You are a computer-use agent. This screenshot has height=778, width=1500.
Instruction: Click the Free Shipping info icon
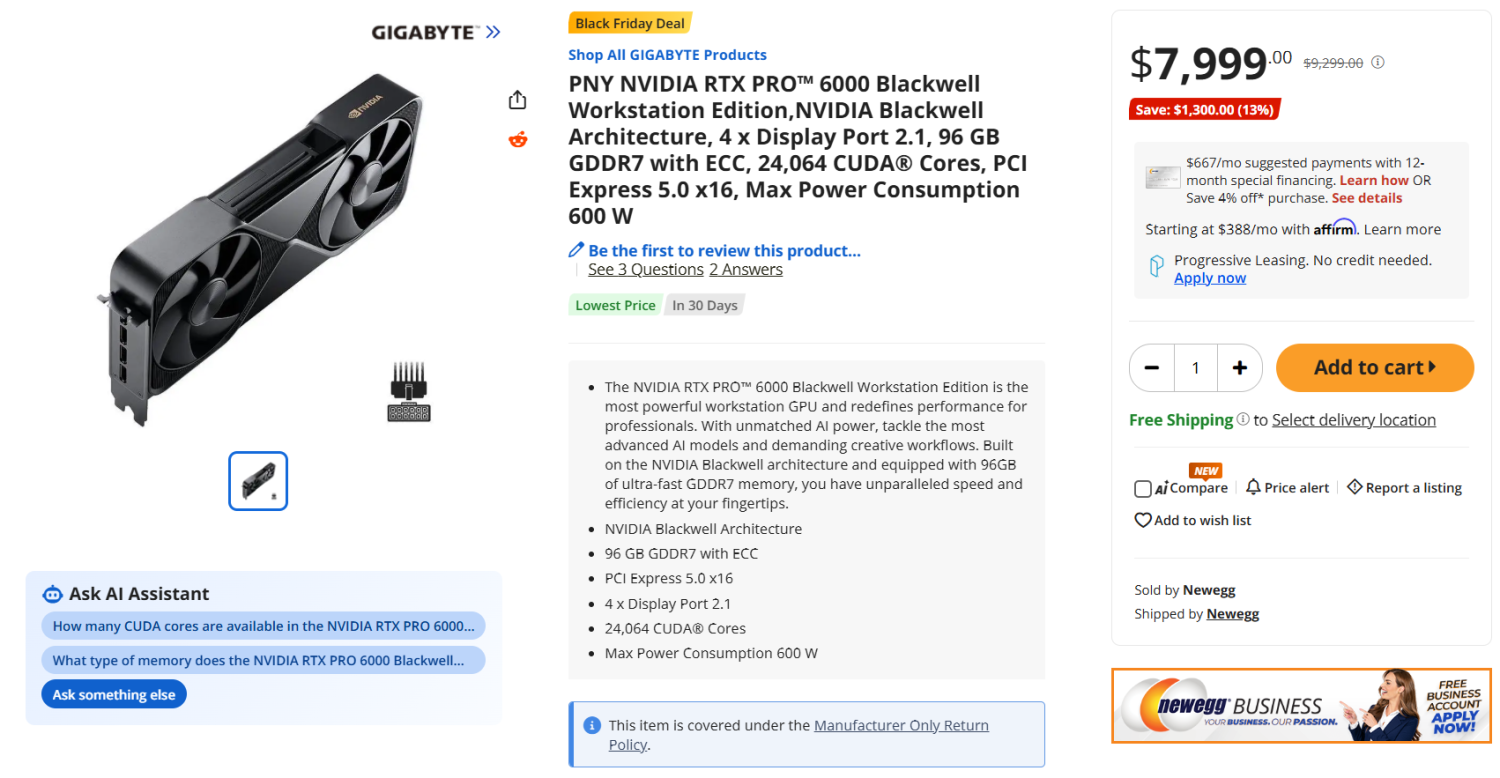(x=1242, y=420)
